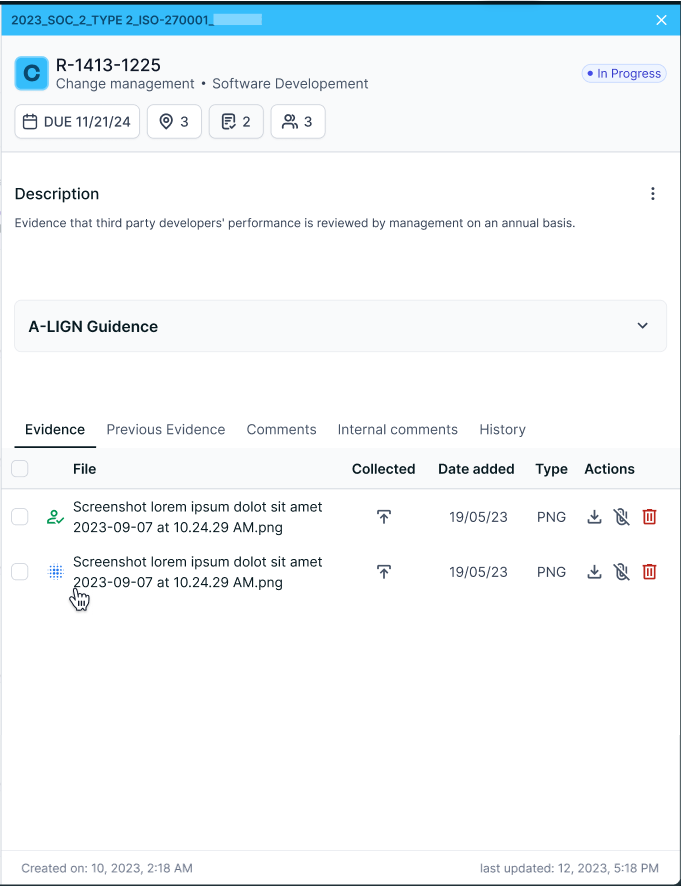Image resolution: width=681 pixels, height=886 pixels.
Task: Switch to the Previous Evidence tab
Action: click(165, 429)
